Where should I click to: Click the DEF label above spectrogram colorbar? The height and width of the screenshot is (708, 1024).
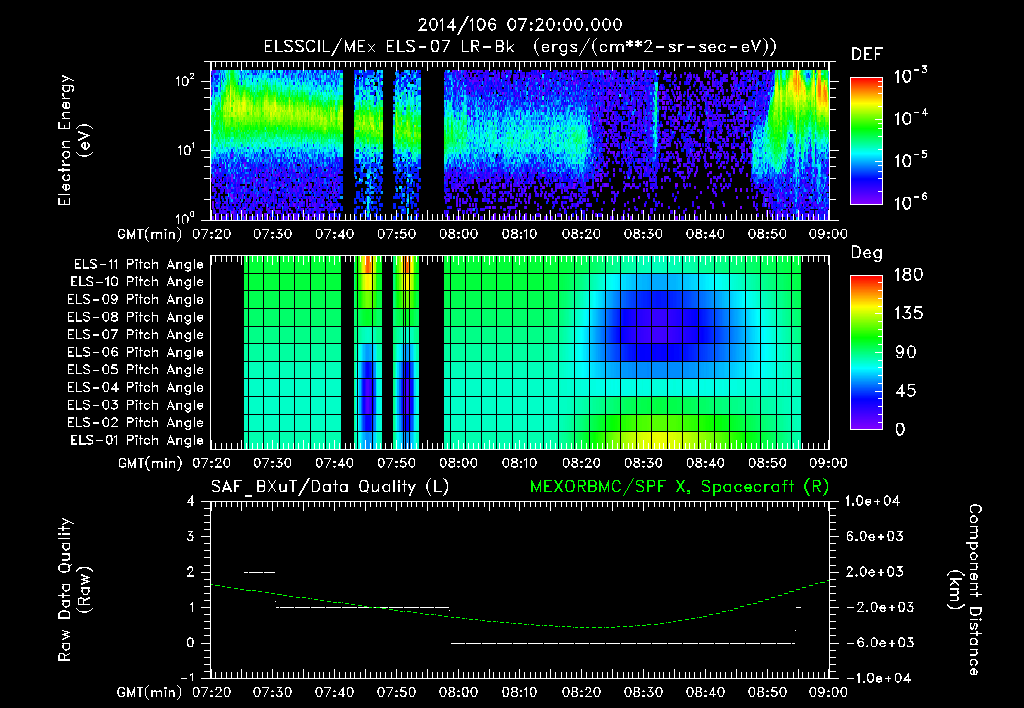pos(867,54)
